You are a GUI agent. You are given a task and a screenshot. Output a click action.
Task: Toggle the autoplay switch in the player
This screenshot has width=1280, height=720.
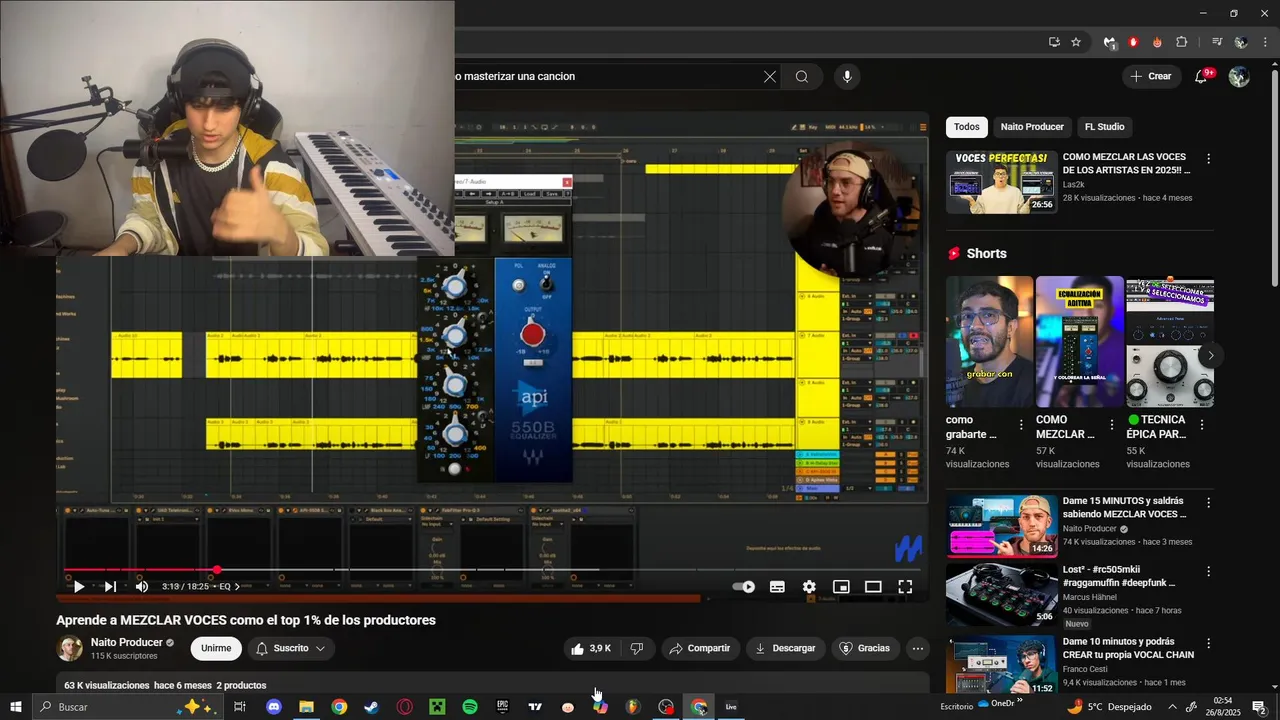(x=744, y=587)
